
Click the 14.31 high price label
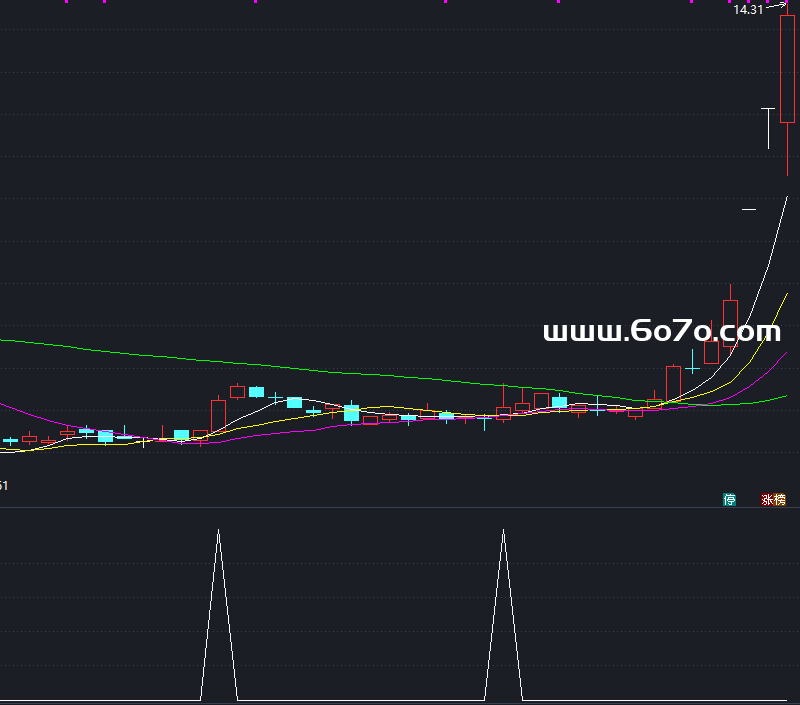coord(747,10)
